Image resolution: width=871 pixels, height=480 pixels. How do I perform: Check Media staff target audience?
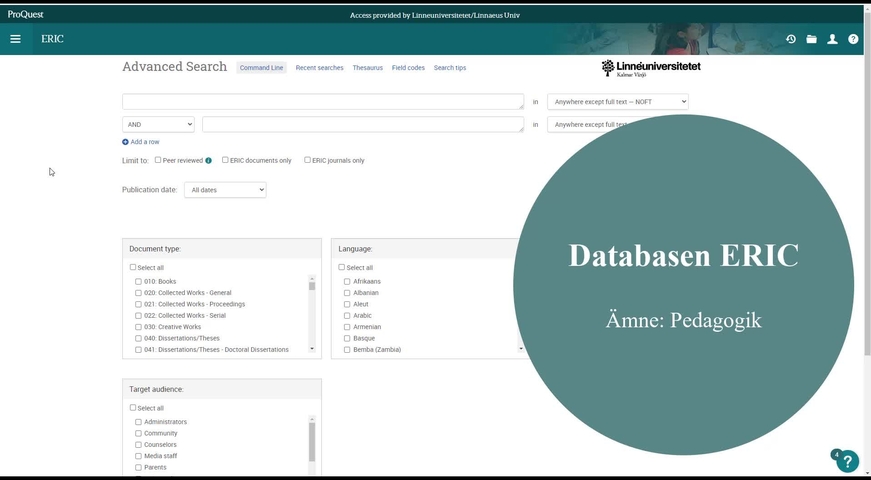coord(138,456)
